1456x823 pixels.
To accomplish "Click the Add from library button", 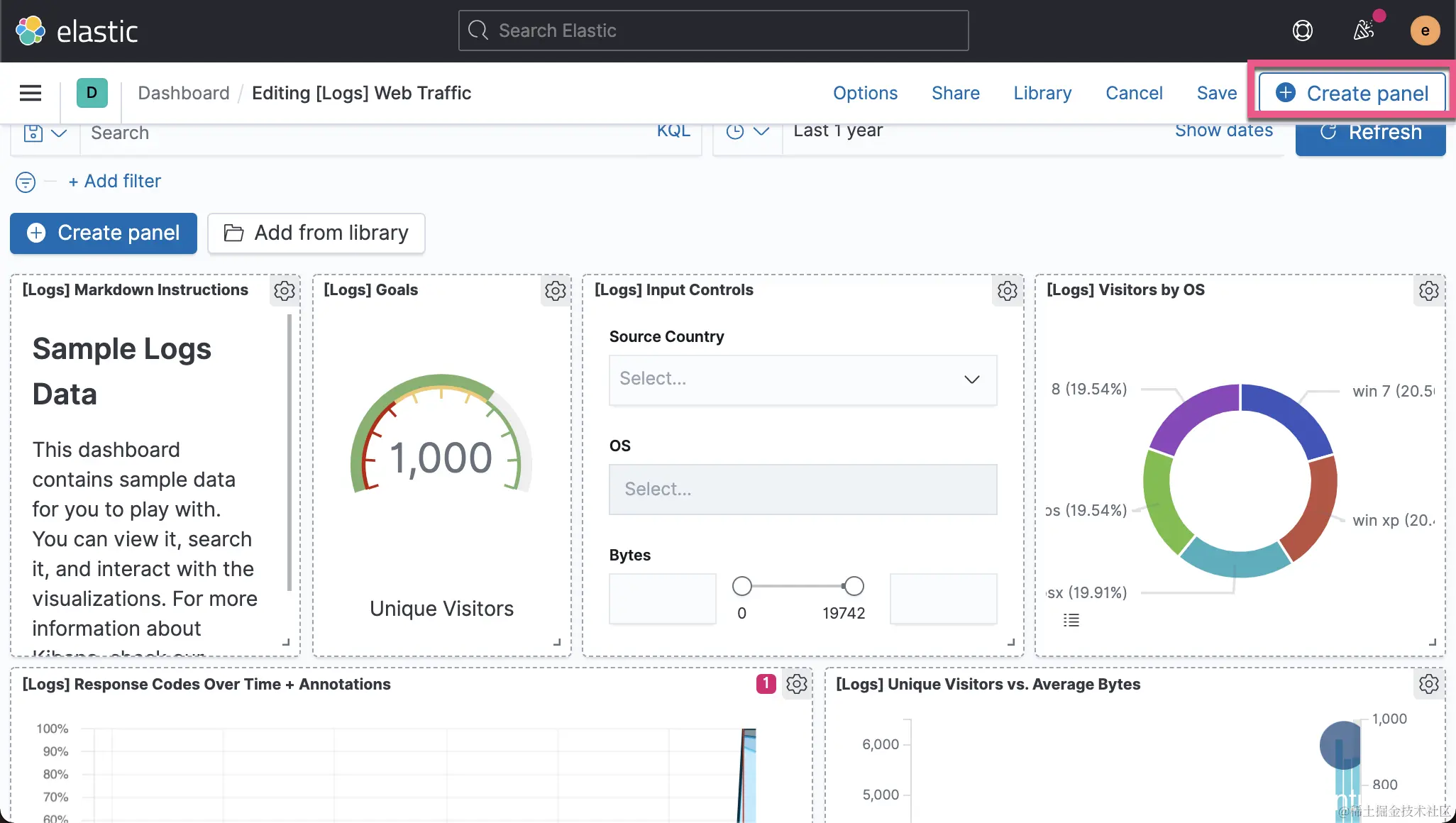I will 316,233.
